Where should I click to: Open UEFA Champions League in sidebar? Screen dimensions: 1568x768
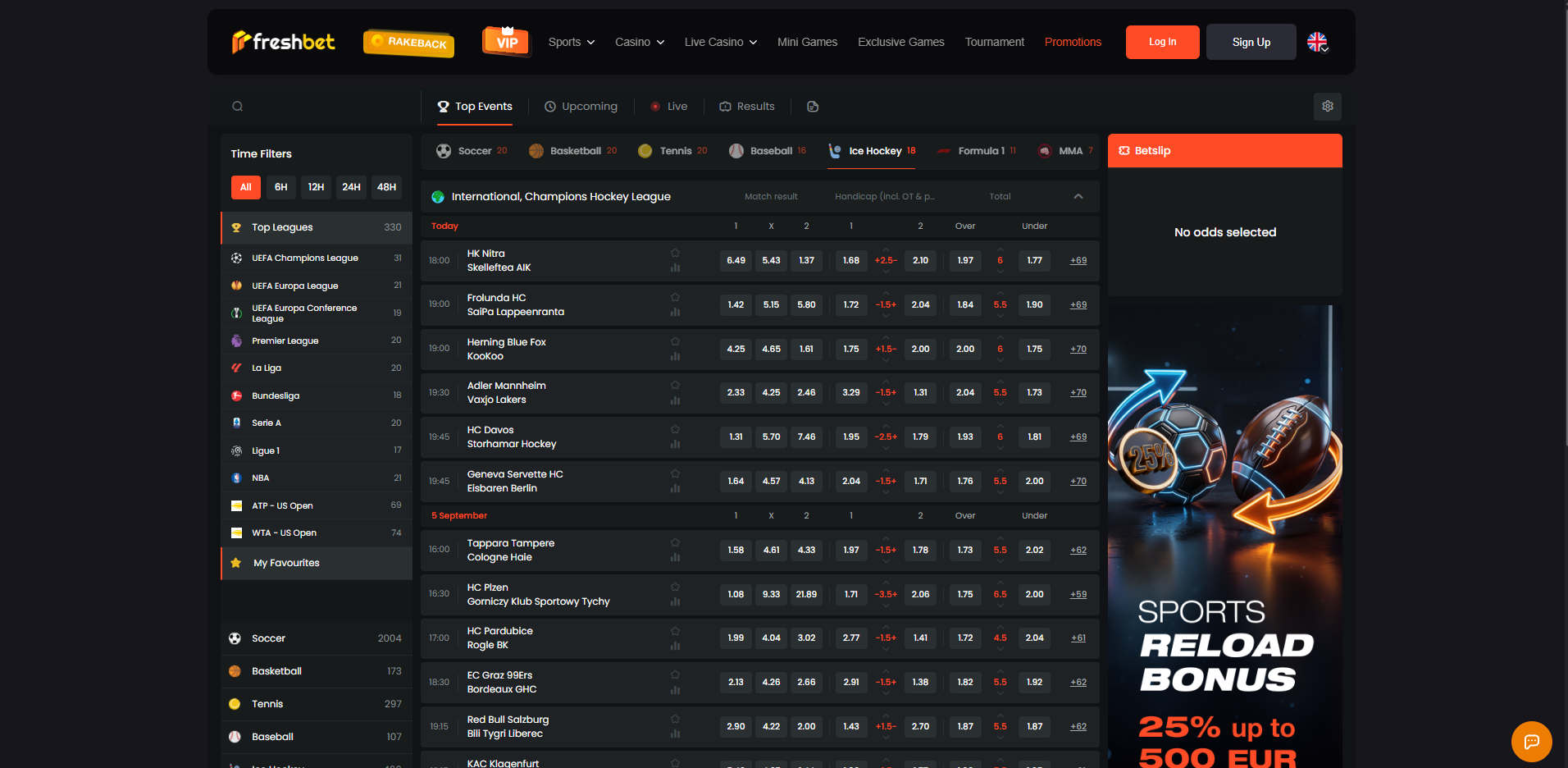click(x=317, y=258)
